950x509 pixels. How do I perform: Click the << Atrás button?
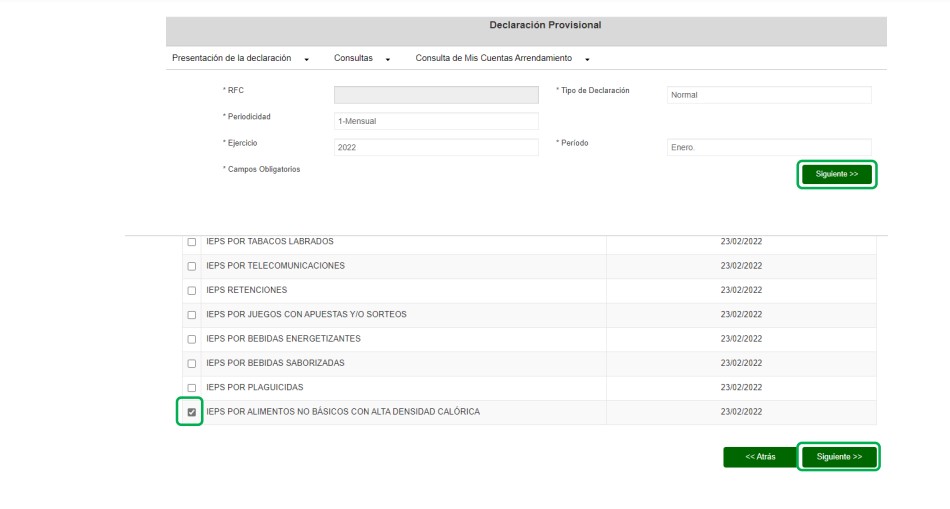pos(760,457)
